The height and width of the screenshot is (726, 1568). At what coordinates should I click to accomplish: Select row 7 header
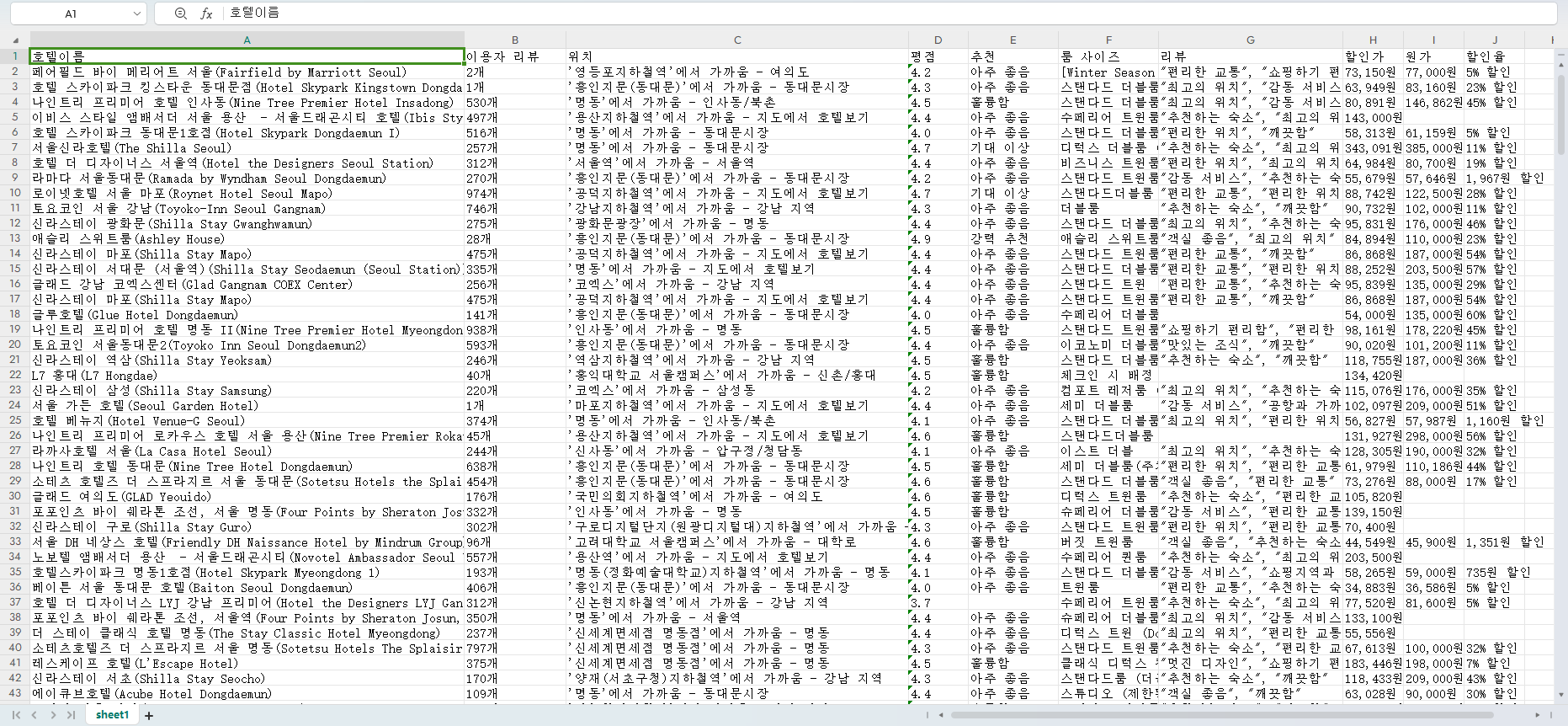pos(15,147)
